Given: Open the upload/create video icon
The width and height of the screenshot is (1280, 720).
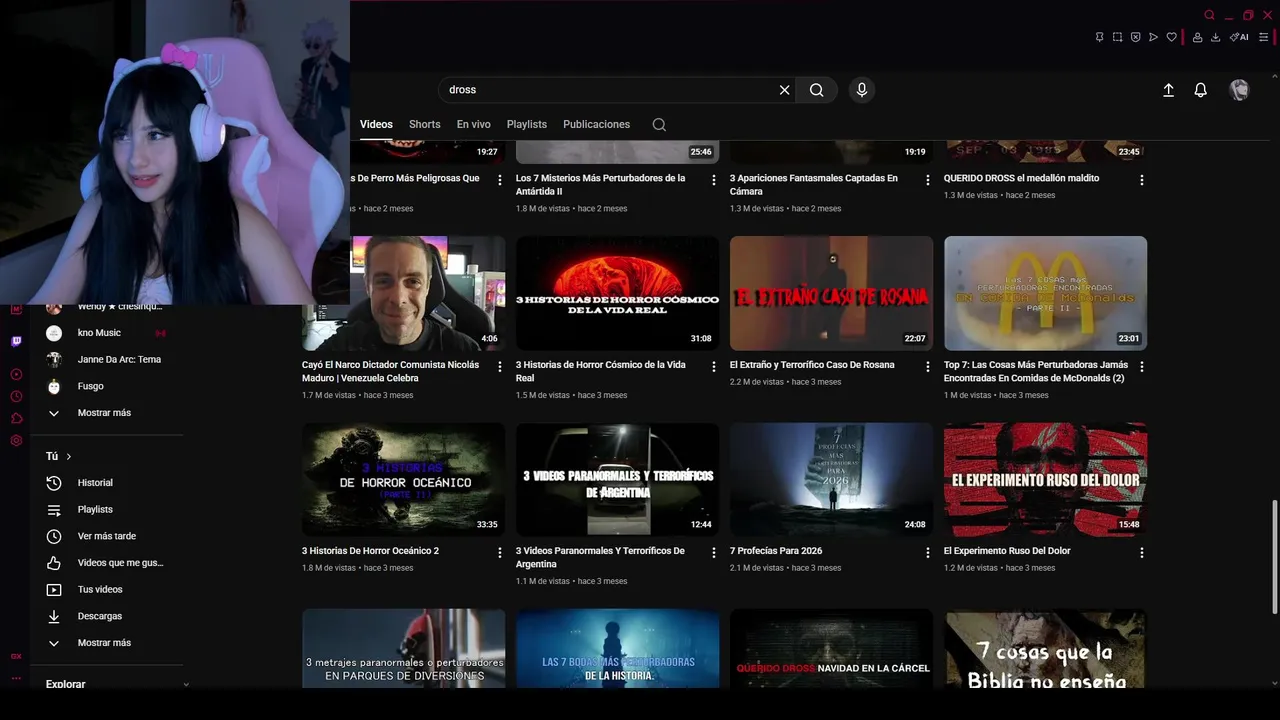Looking at the screenshot, I should (1168, 90).
